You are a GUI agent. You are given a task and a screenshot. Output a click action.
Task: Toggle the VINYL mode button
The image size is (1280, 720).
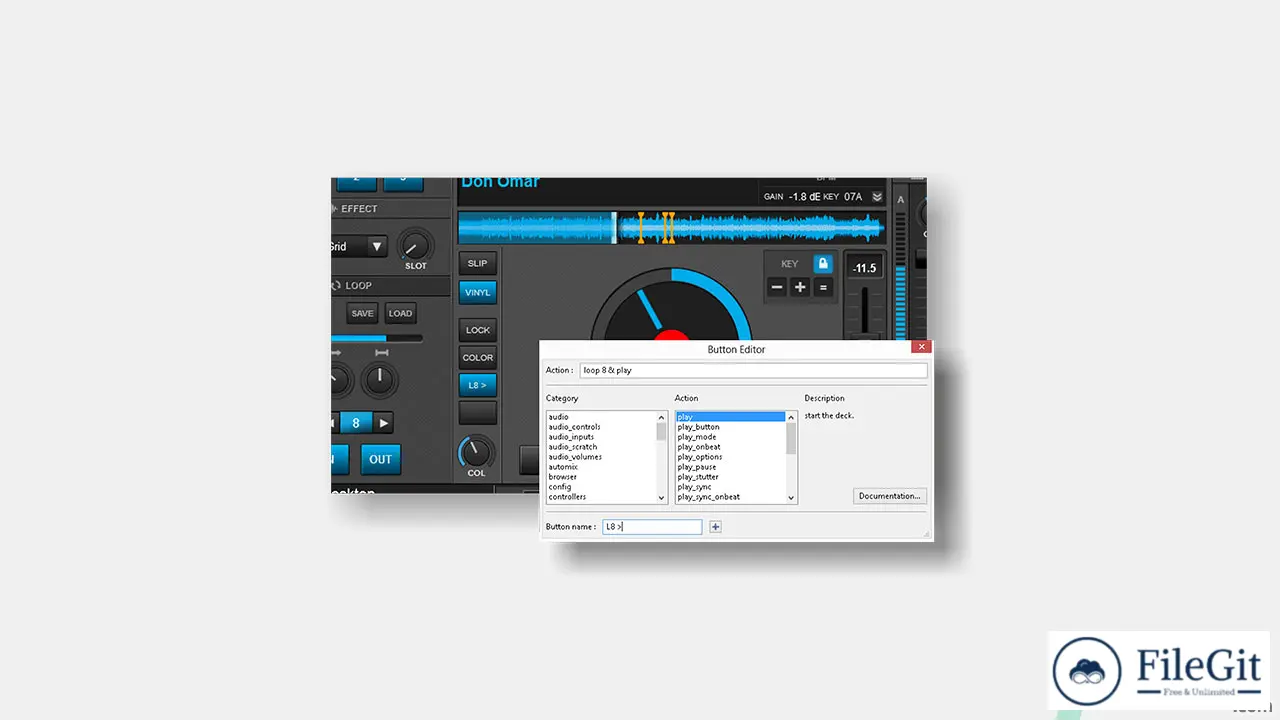[478, 293]
